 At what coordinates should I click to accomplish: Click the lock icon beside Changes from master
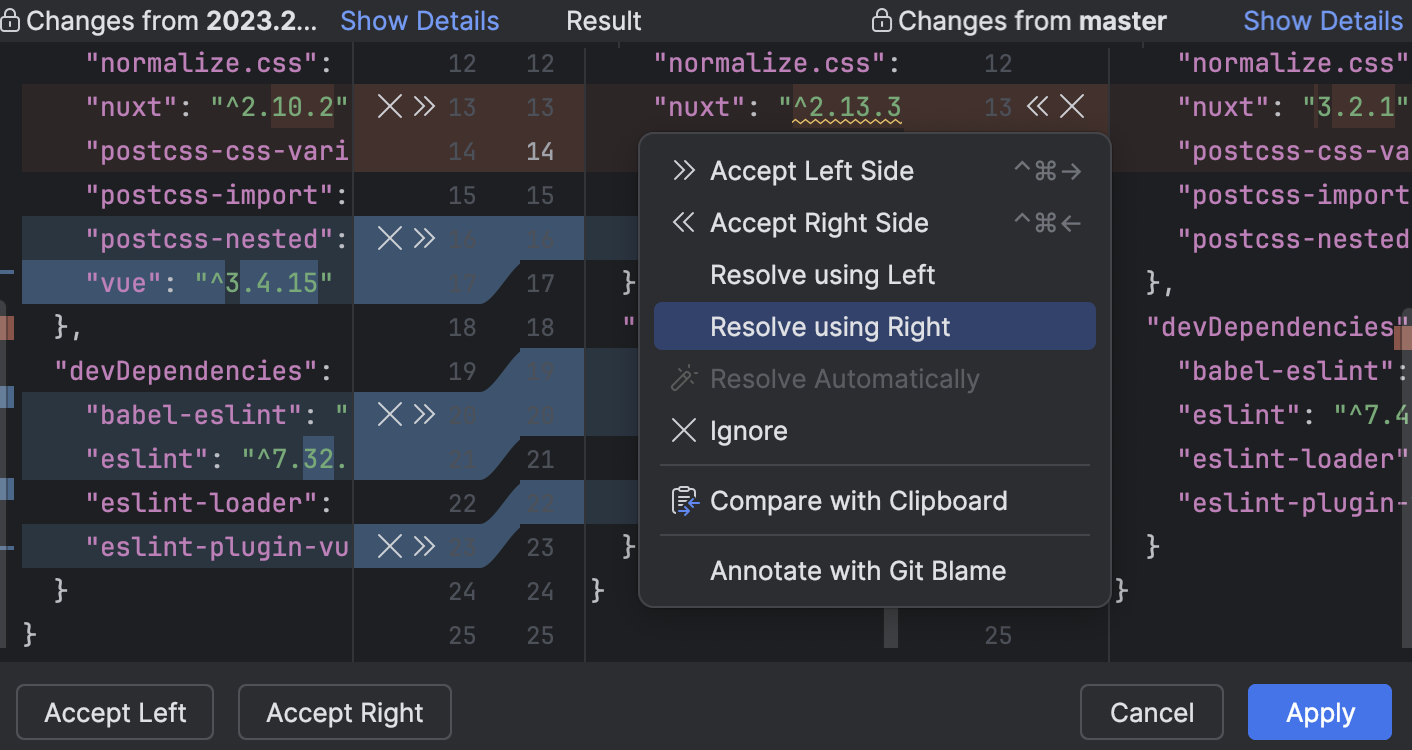[881, 20]
